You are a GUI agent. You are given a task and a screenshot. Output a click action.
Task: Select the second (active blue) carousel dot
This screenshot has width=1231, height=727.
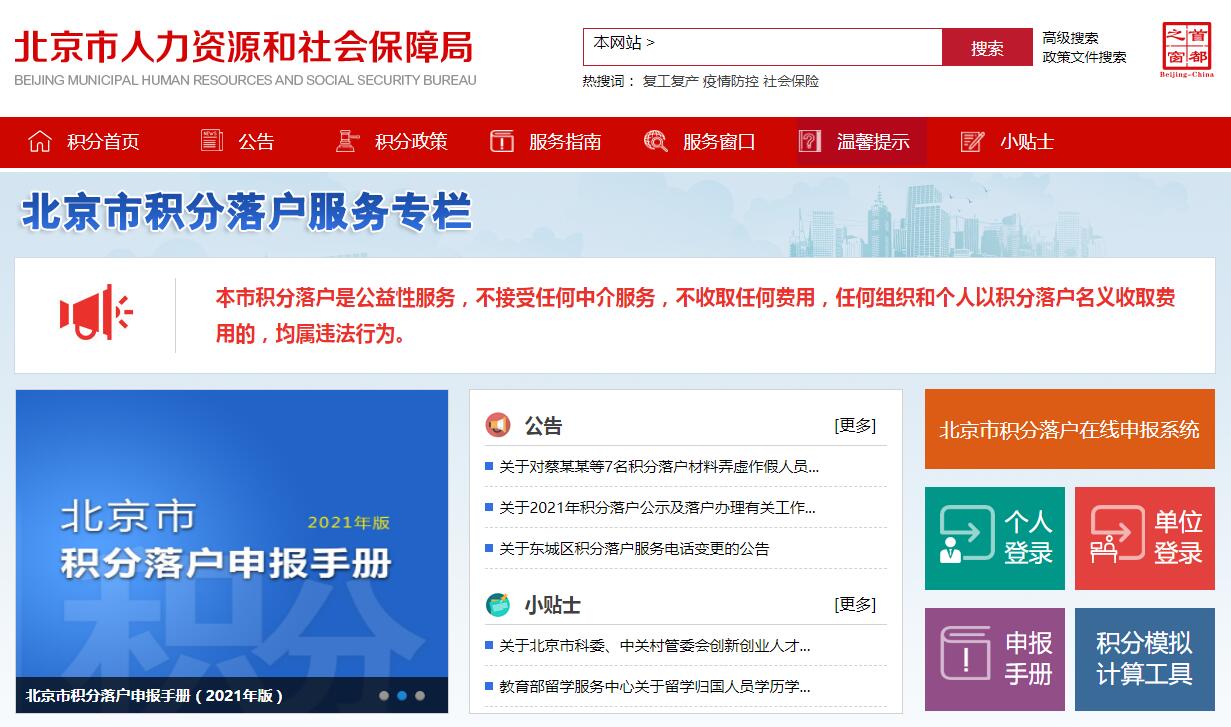coord(402,696)
